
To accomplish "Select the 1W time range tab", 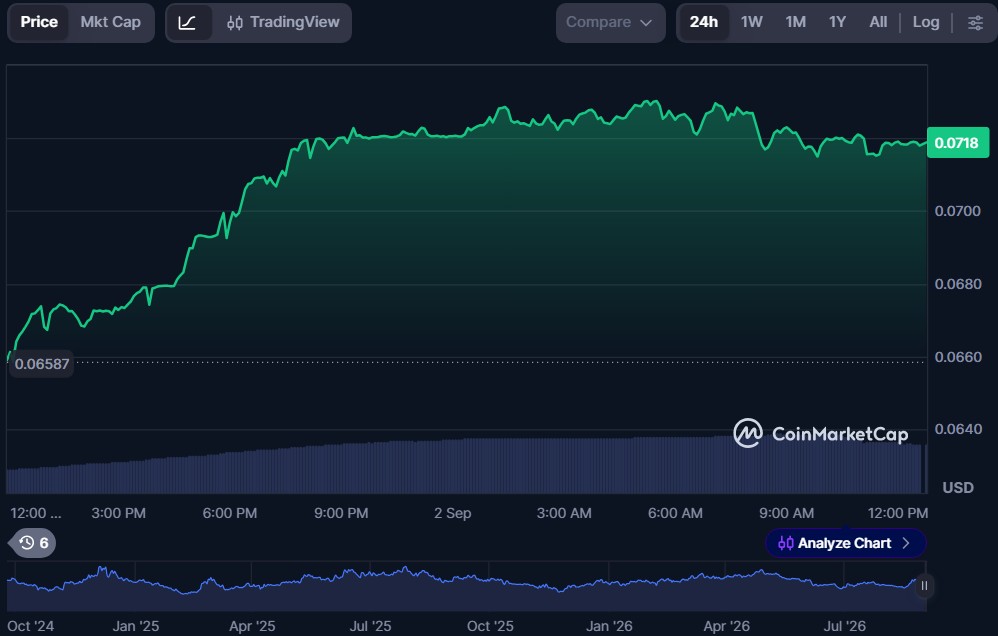I will point(751,22).
